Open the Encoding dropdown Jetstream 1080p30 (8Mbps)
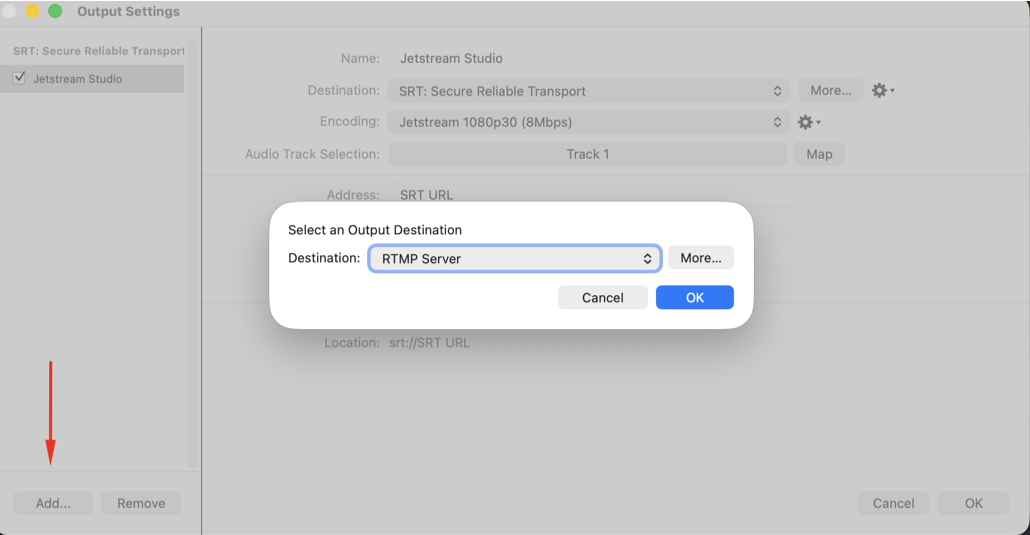 (588, 122)
